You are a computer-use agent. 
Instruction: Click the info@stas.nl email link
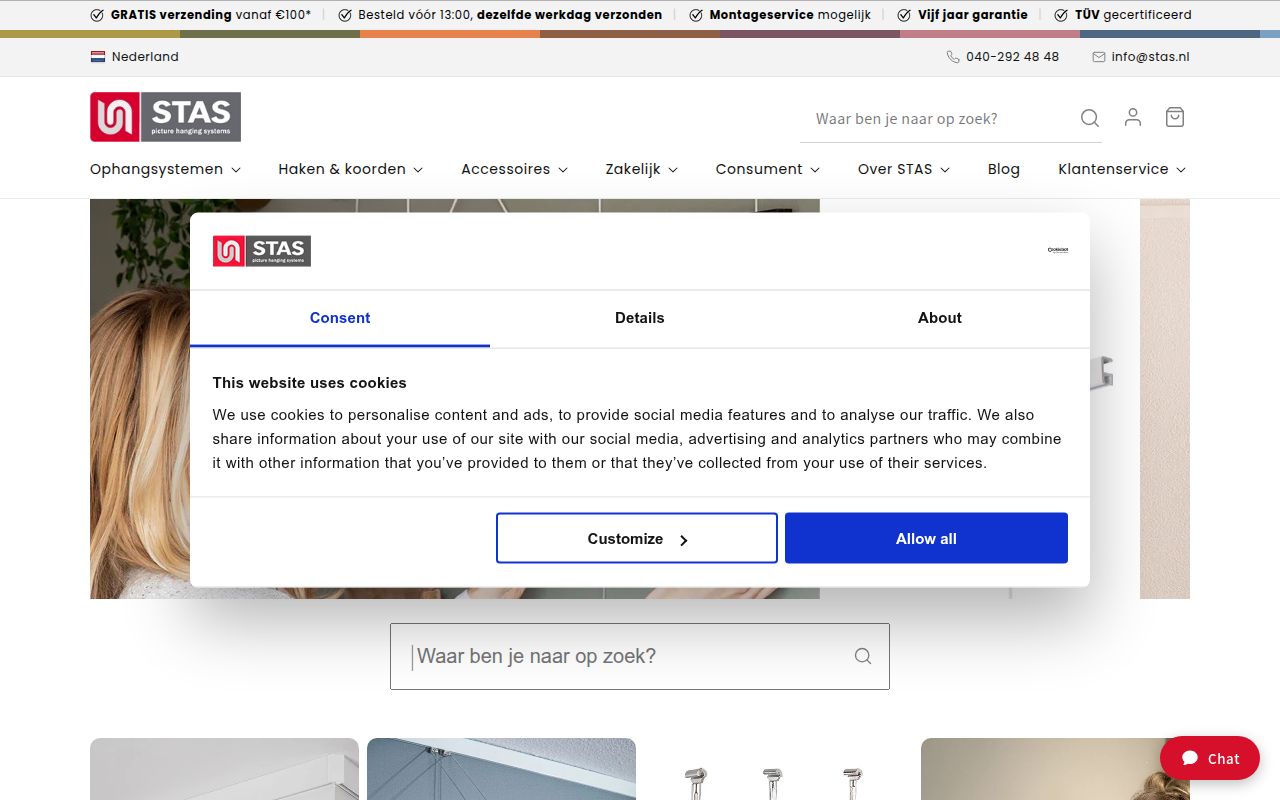click(1150, 57)
